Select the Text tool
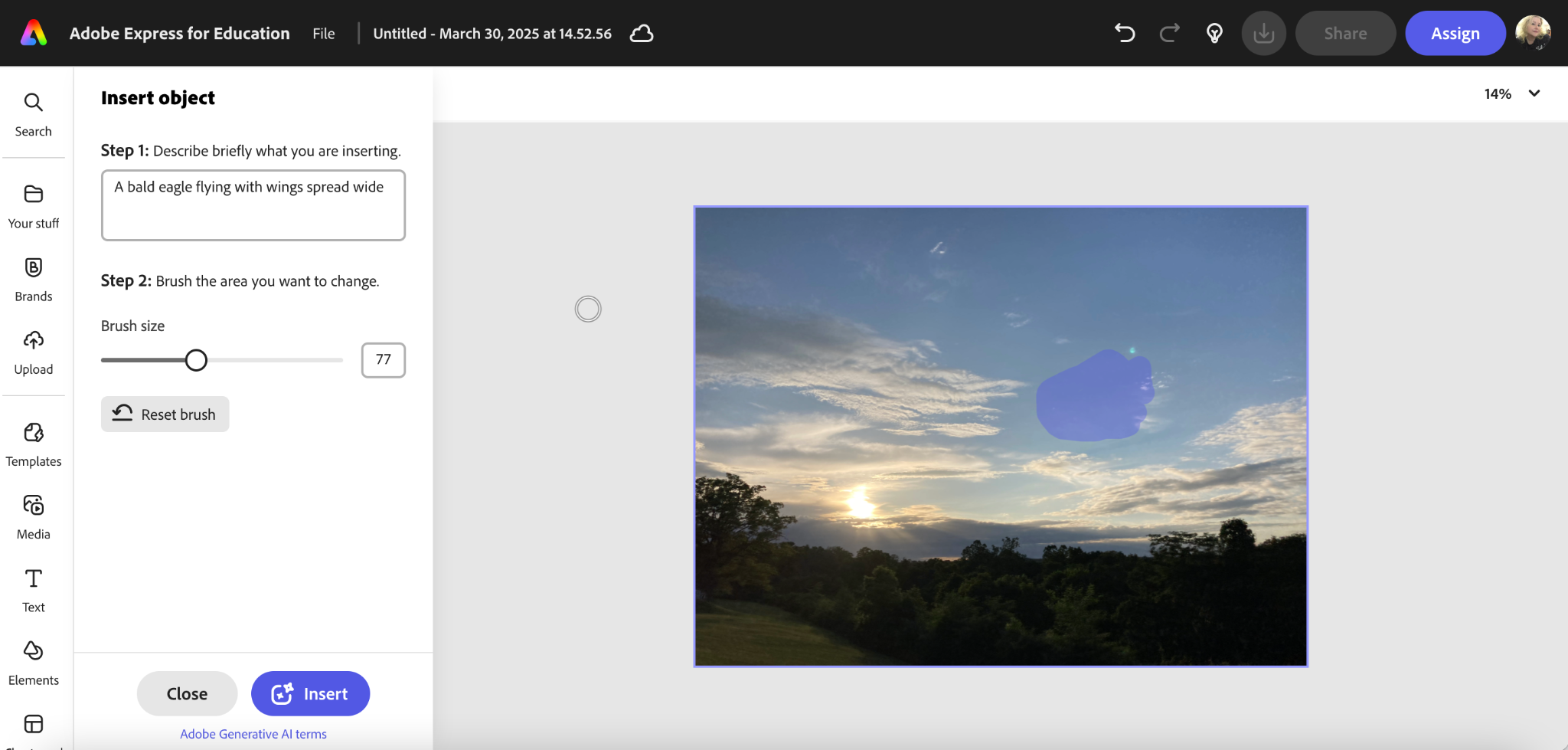This screenshot has height=750, width=1568. 33,589
